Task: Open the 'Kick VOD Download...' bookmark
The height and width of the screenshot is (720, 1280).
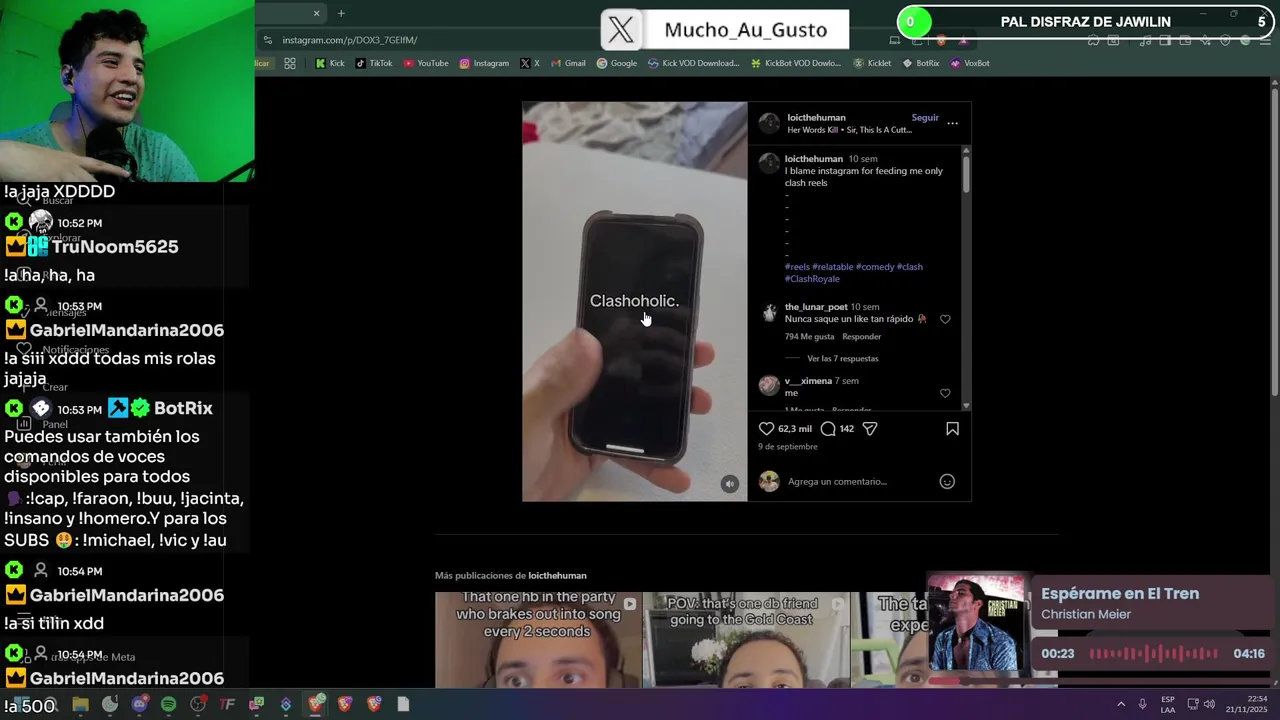Action: (694, 63)
